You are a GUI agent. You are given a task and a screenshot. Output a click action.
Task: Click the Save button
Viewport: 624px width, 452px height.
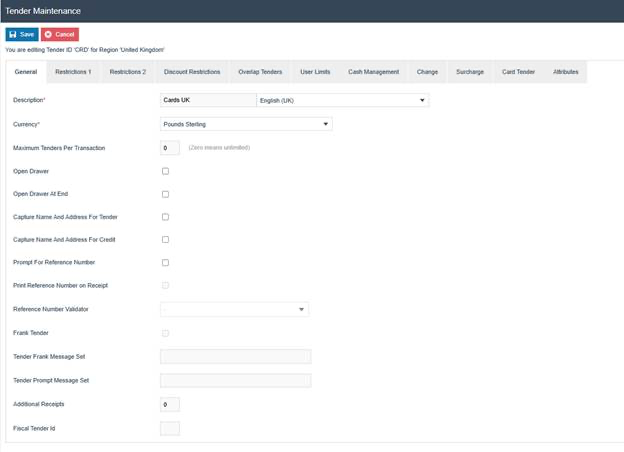coord(21,34)
